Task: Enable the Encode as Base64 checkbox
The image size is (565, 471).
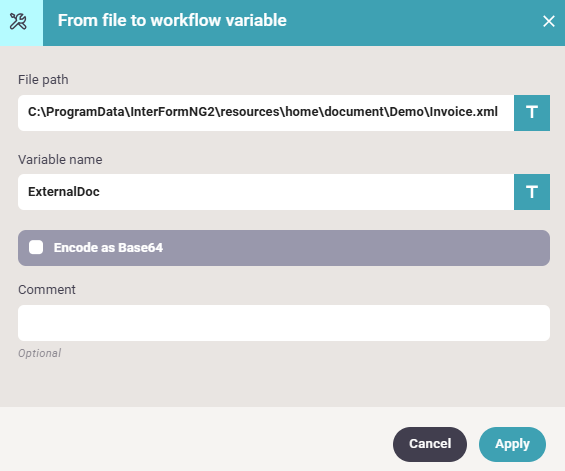Action: click(36, 248)
